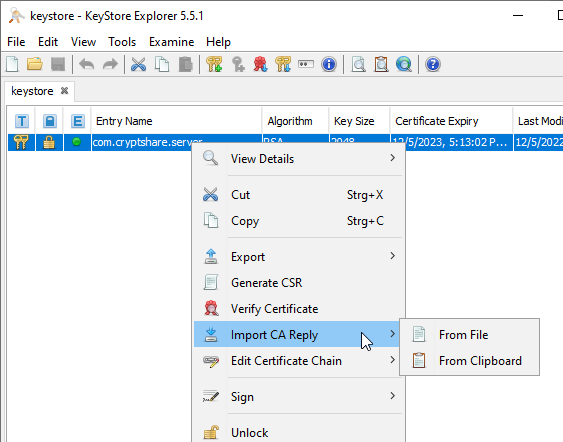Click the key pair type icon in the entry row
Screen dimensions: 563x442
click(21, 142)
